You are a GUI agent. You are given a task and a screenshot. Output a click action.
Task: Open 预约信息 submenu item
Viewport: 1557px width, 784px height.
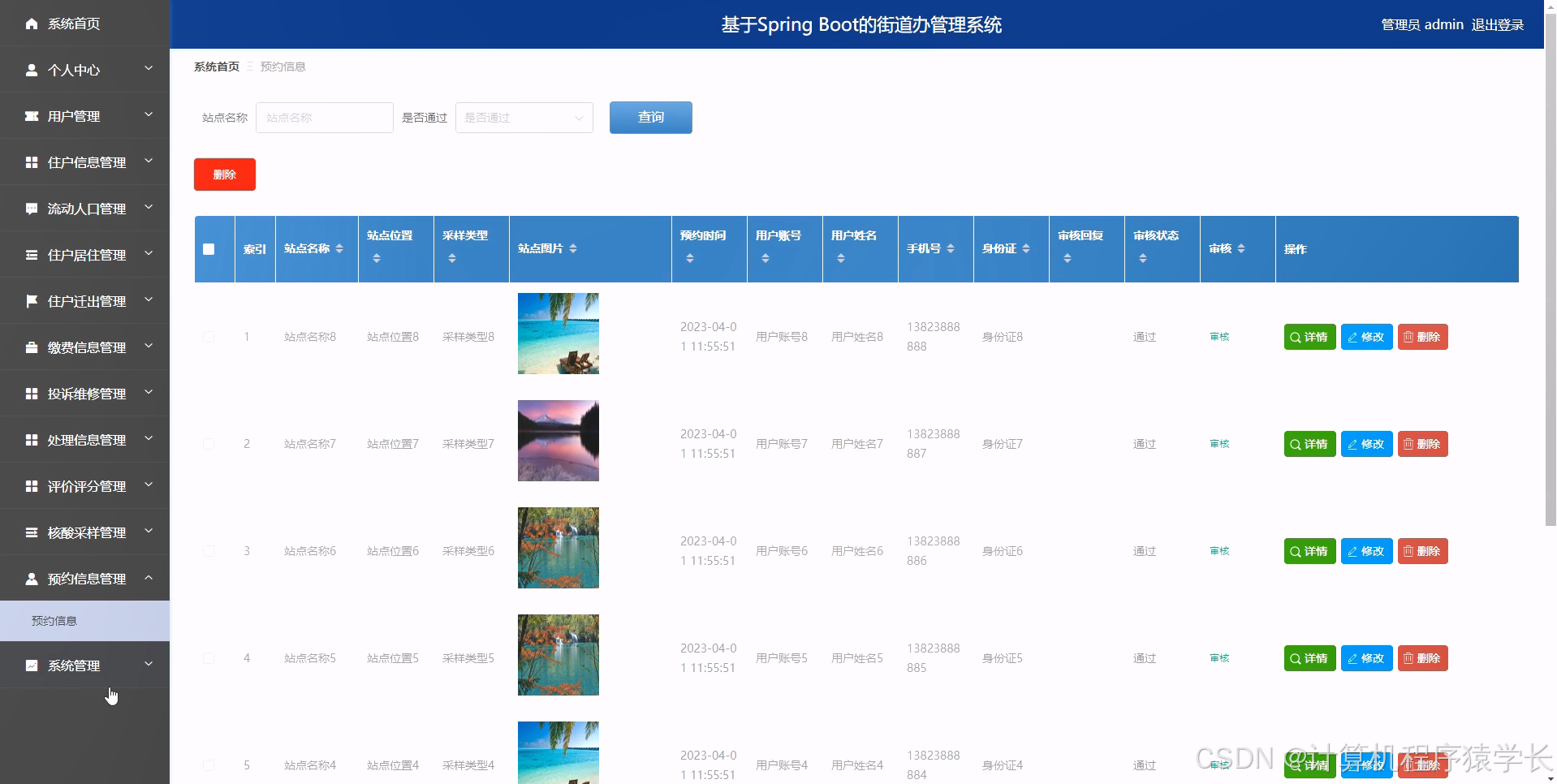coord(54,620)
